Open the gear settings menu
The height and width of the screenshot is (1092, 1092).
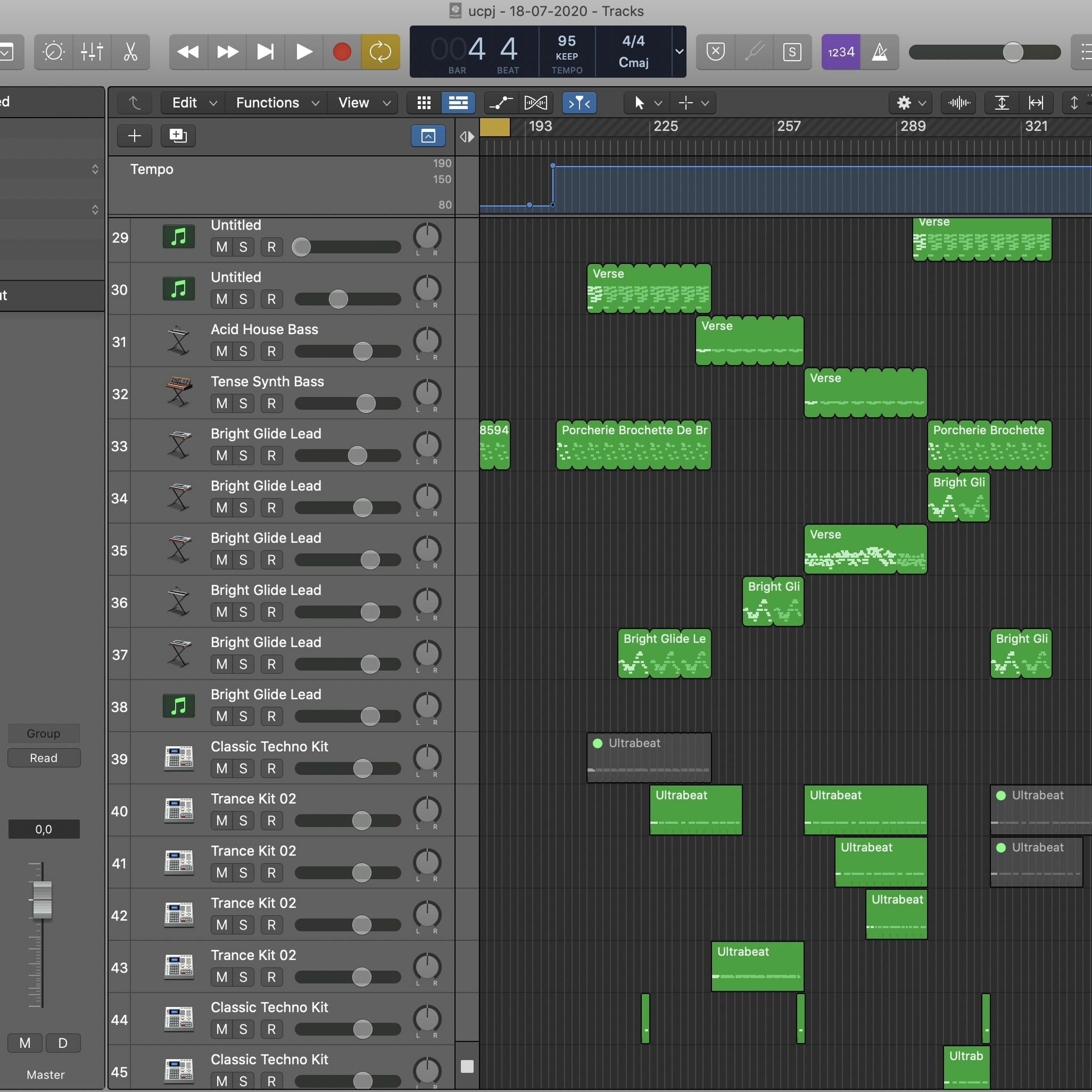tap(911, 103)
